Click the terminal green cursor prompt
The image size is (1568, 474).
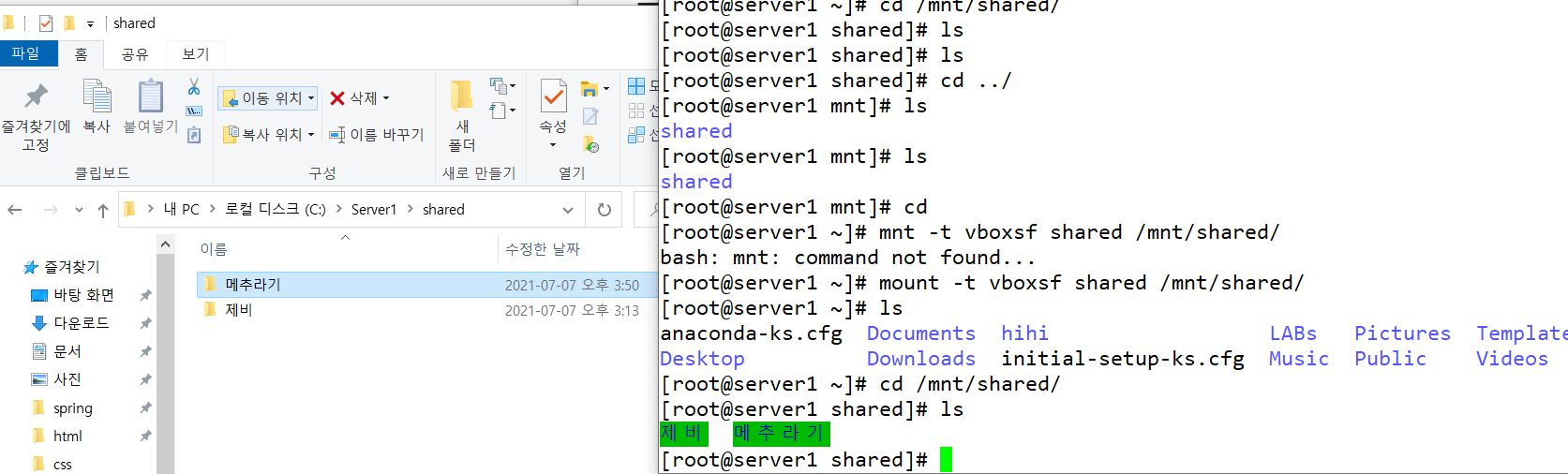click(946, 460)
